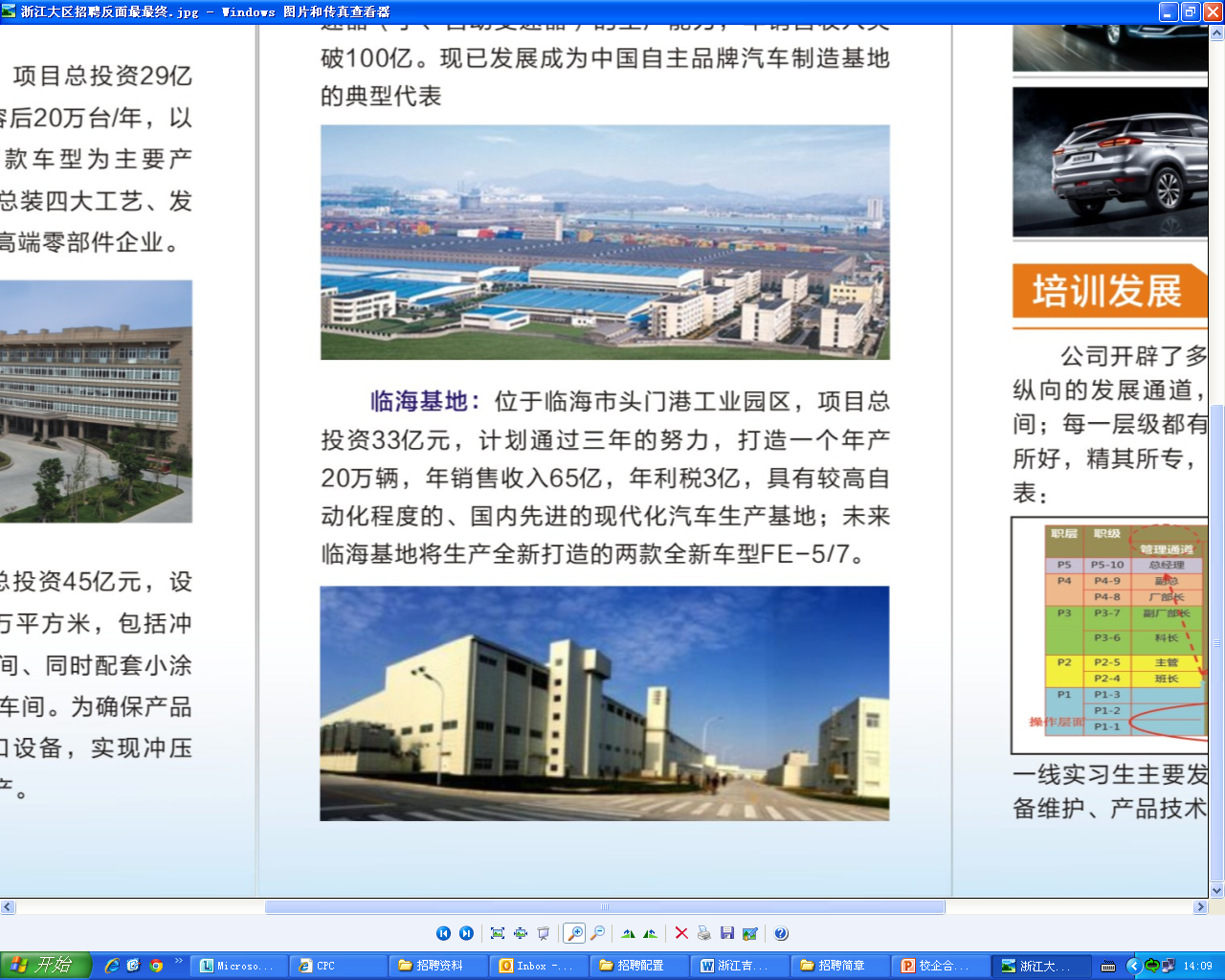1225x980 pixels.
Task: Open the 开始 Start menu
Action: 45,966
